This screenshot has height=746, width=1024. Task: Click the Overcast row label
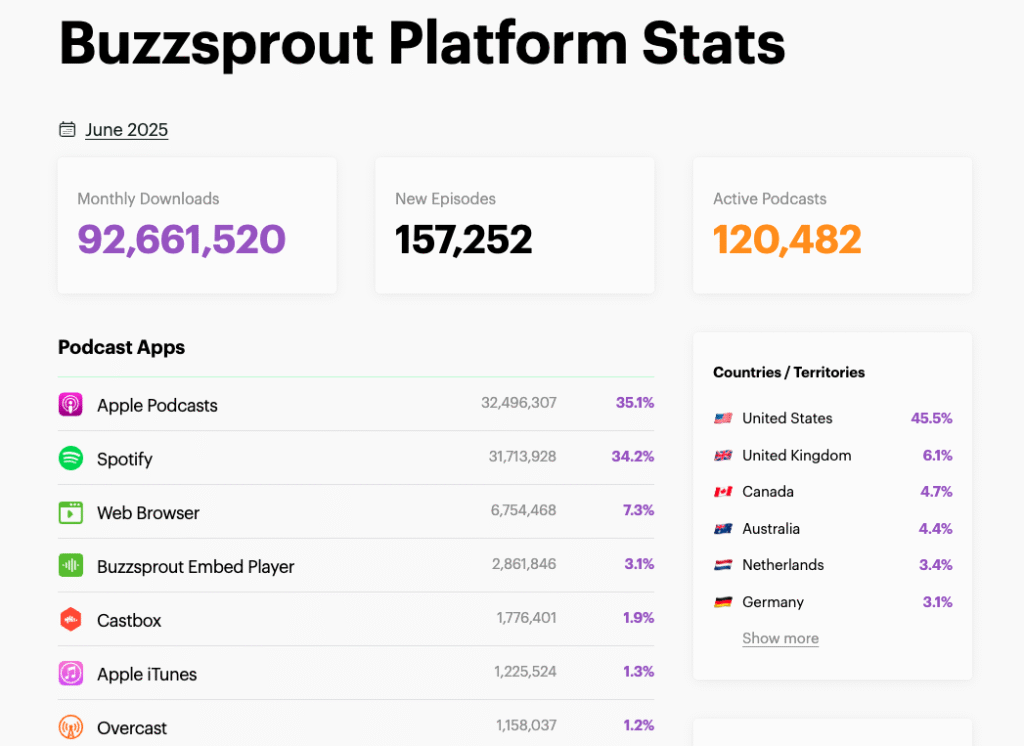[132, 728]
